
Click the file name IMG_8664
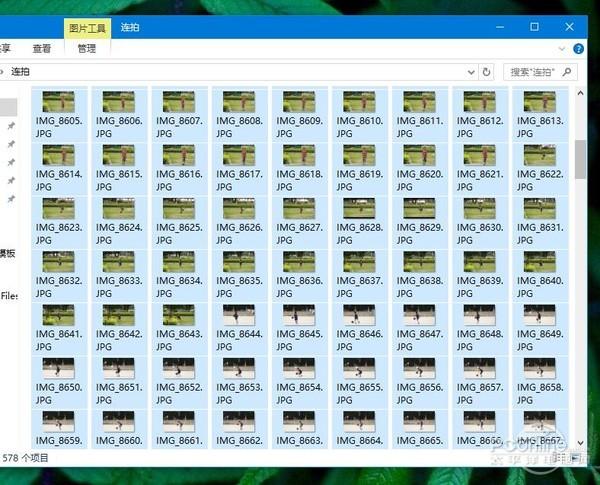click(360, 441)
